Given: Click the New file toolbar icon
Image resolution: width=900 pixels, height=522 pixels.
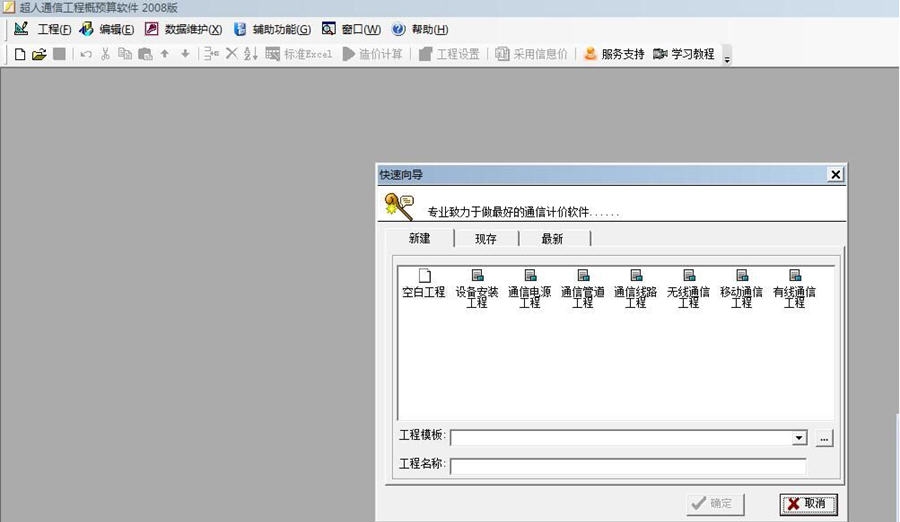Looking at the screenshot, I should click(20, 54).
